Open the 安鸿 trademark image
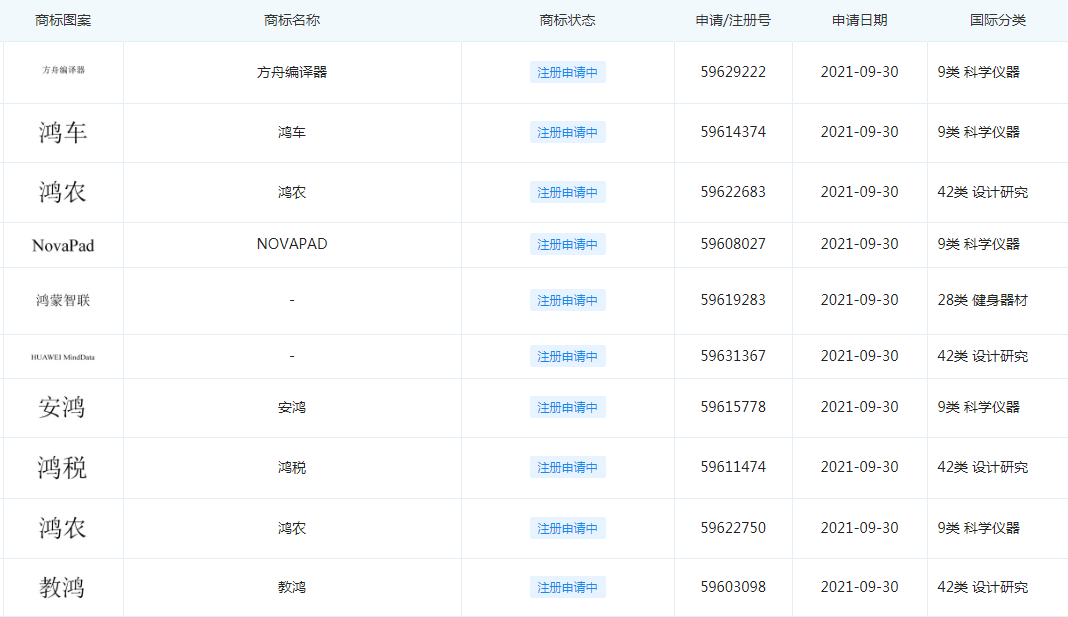This screenshot has height=617, width=1068. pyautogui.click(x=62, y=407)
